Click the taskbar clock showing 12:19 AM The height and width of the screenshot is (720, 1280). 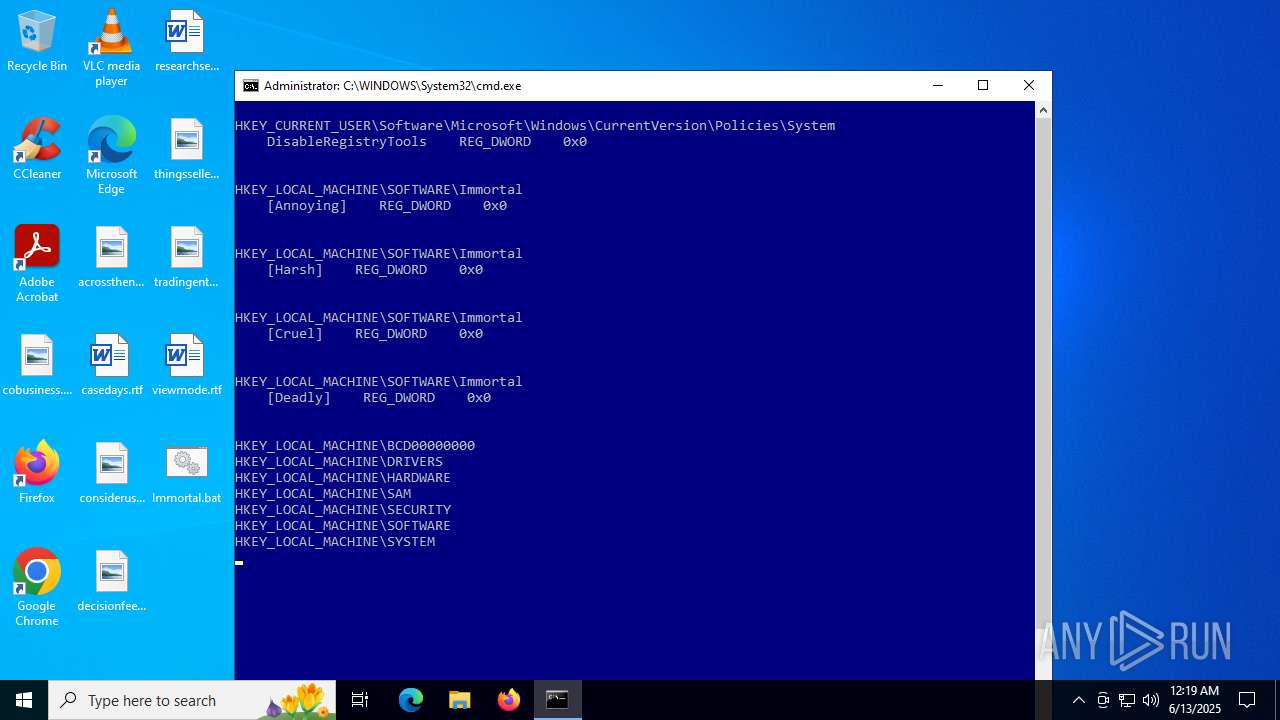click(x=1194, y=700)
